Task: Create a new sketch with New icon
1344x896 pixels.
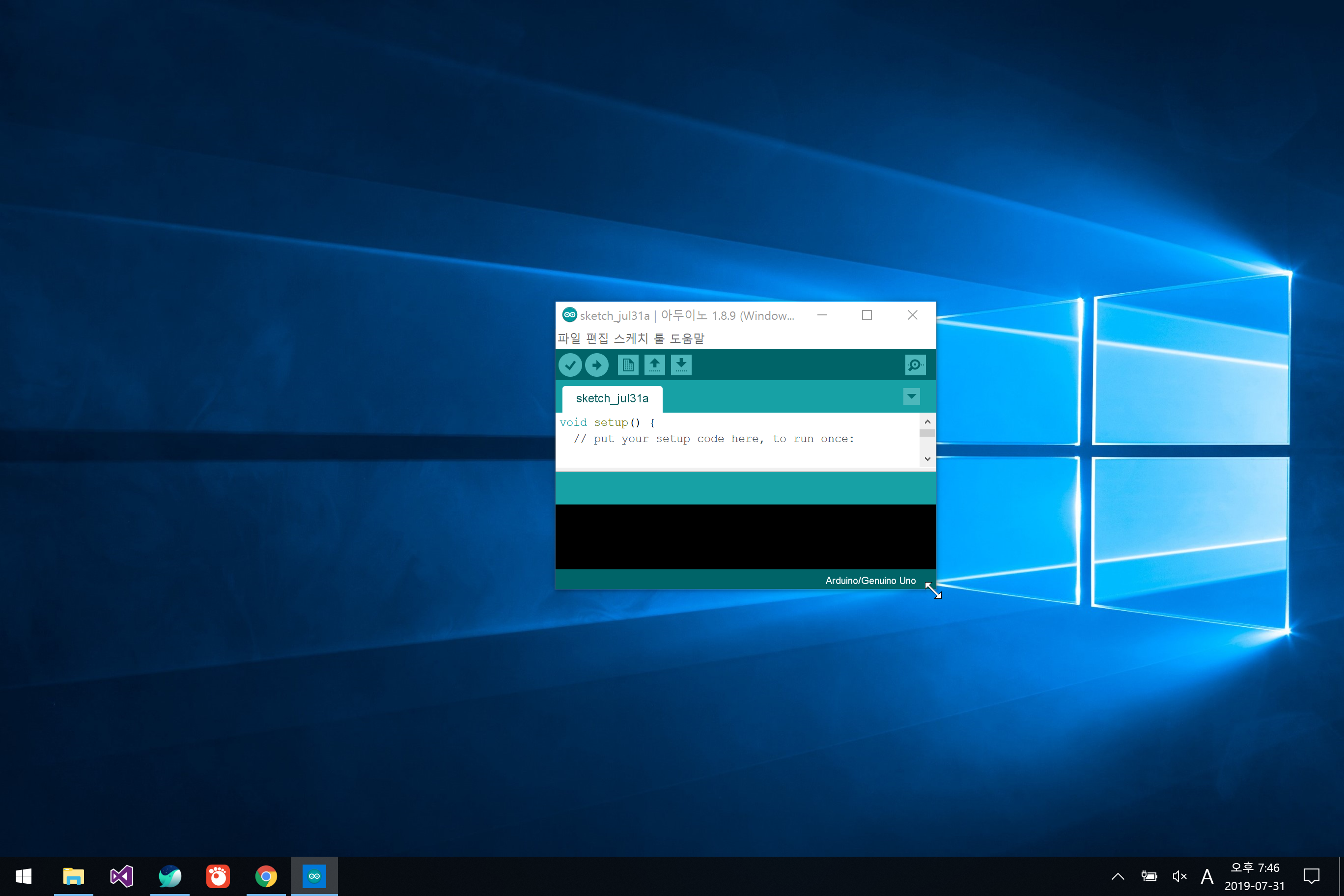Action: (627, 365)
